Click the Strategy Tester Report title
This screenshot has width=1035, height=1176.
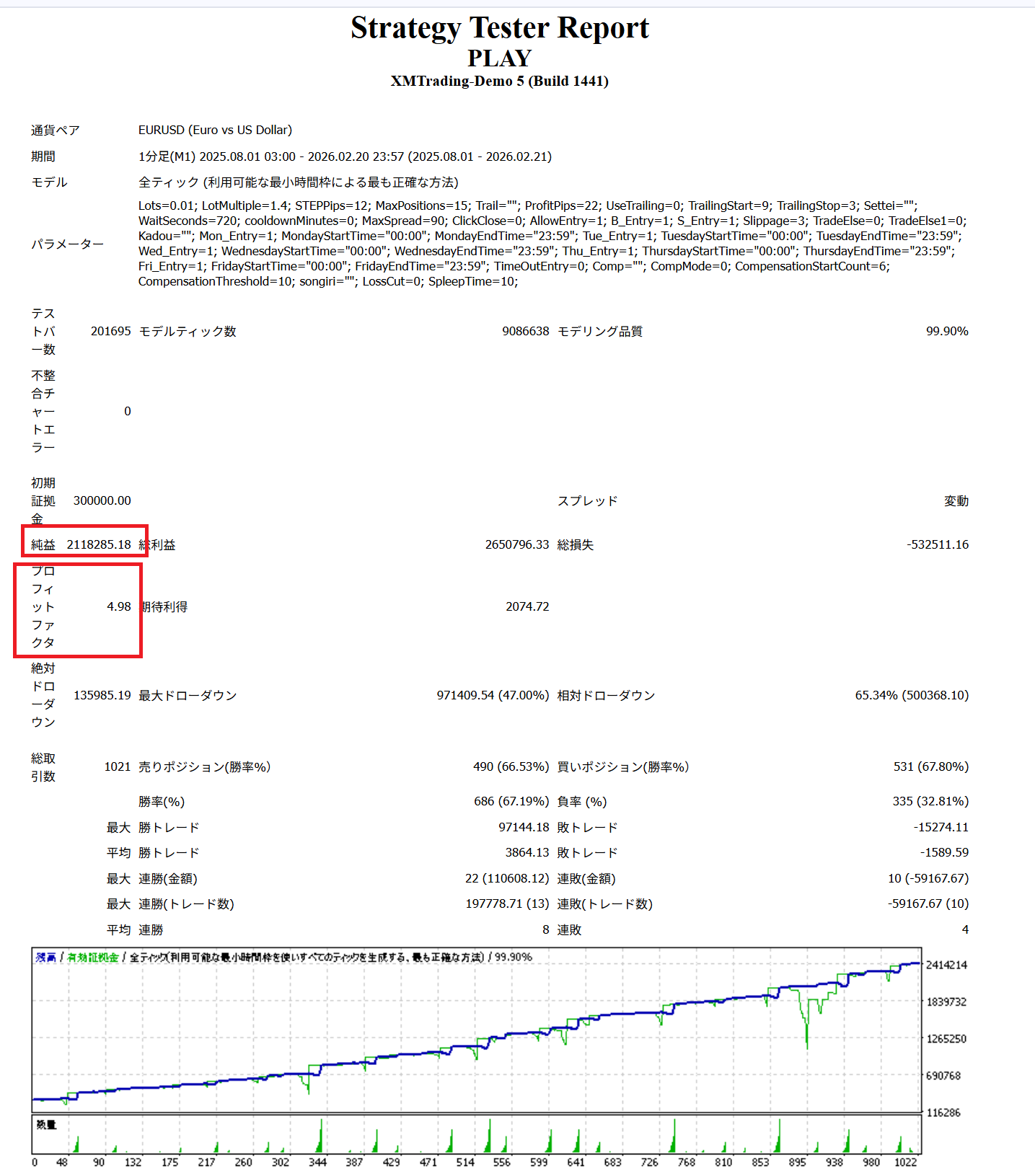(x=499, y=28)
